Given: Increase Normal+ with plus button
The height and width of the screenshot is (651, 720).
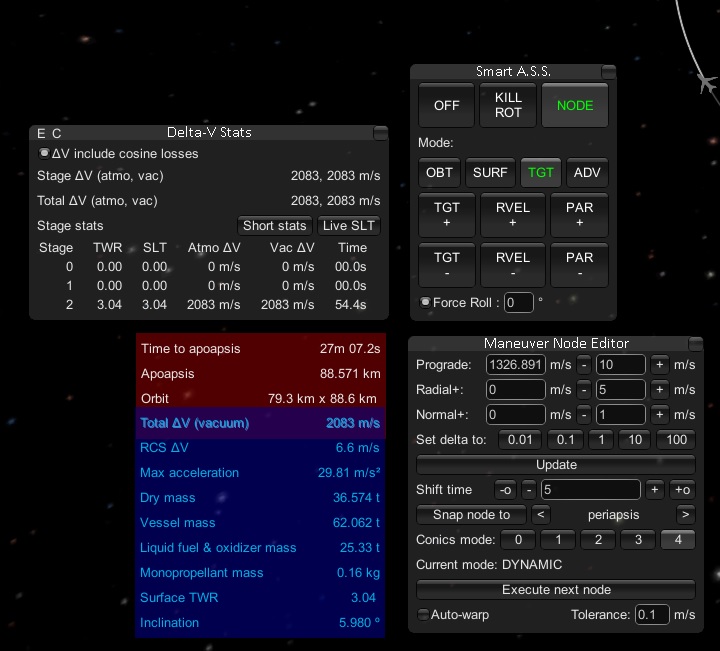Looking at the screenshot, I should pos(659,415).
